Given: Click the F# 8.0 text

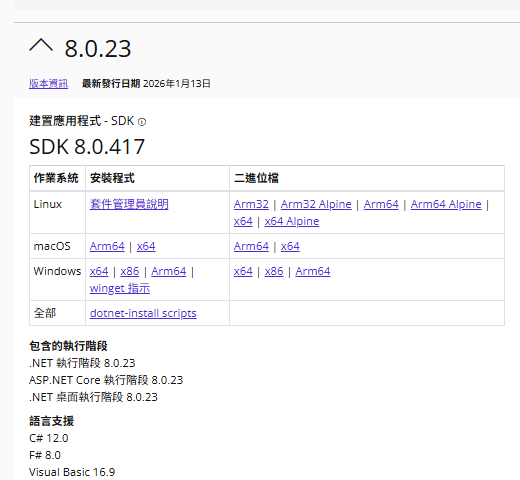Looking at the screenshot, I should [45, 455].
